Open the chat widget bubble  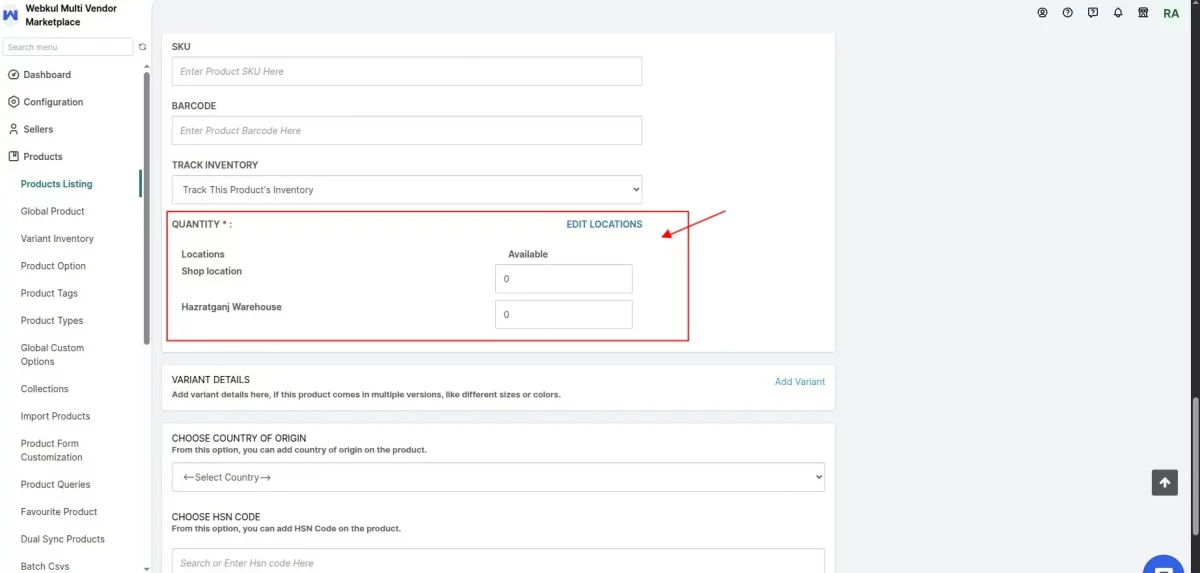[1164, 564]
